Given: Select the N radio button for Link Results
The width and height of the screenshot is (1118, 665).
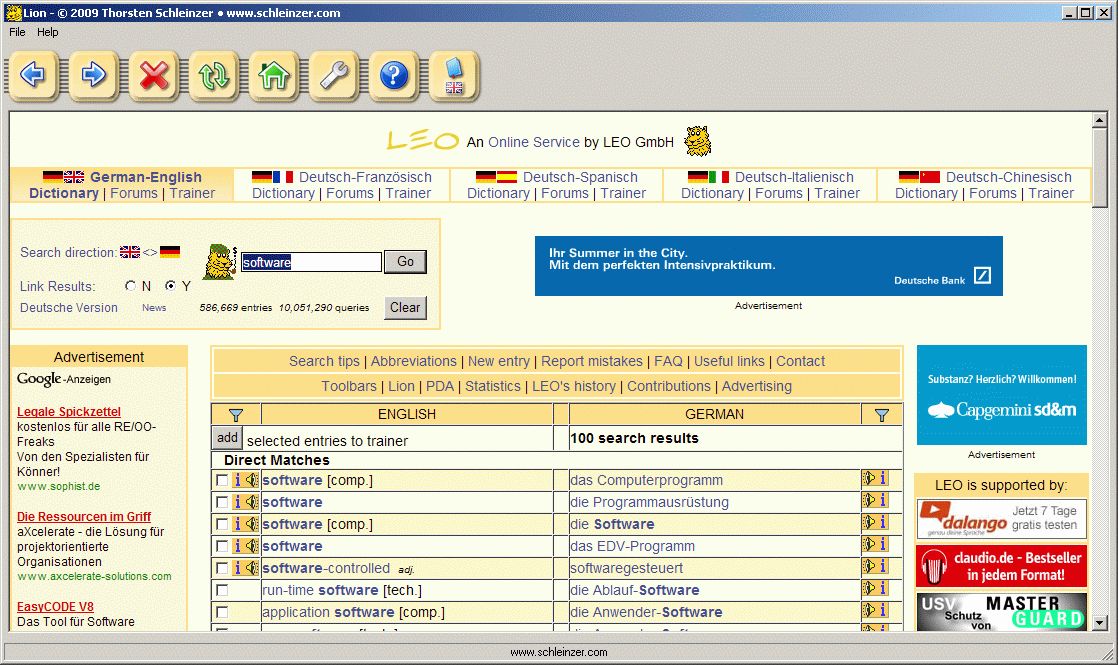Looking at the screenshot, I should pyautogui.click(x=130, y=285).
